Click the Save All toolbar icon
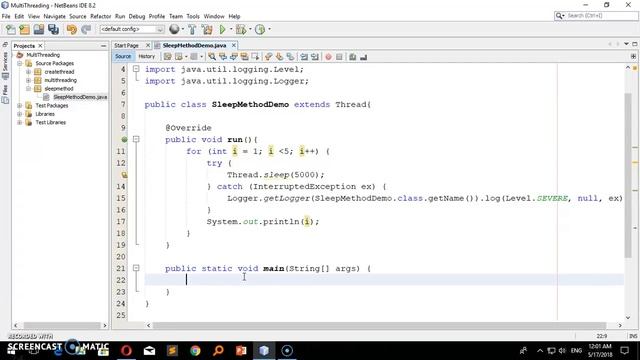640x360 pixels. (53, 29)
